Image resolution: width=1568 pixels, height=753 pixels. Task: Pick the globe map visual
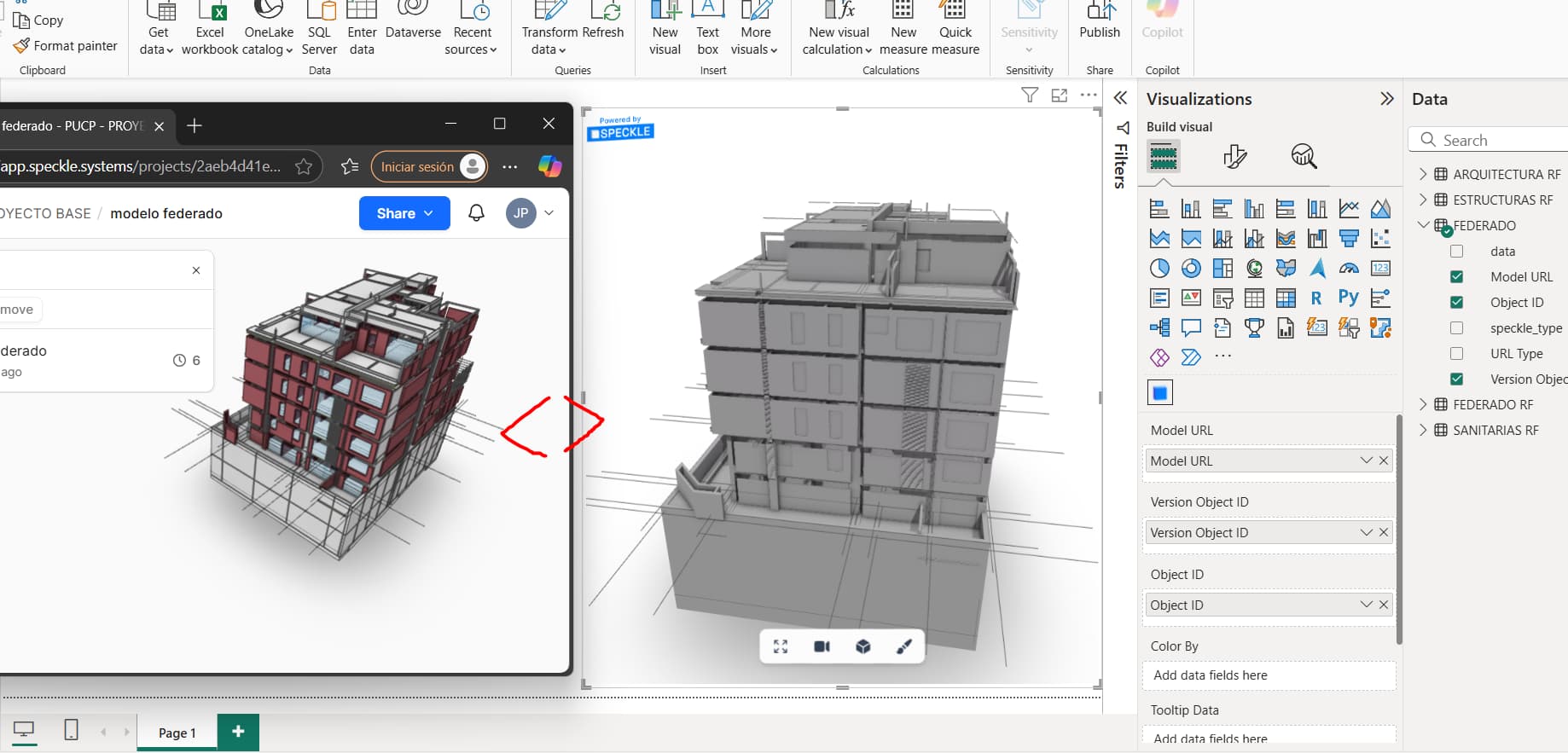click(x=1254, y=269)
